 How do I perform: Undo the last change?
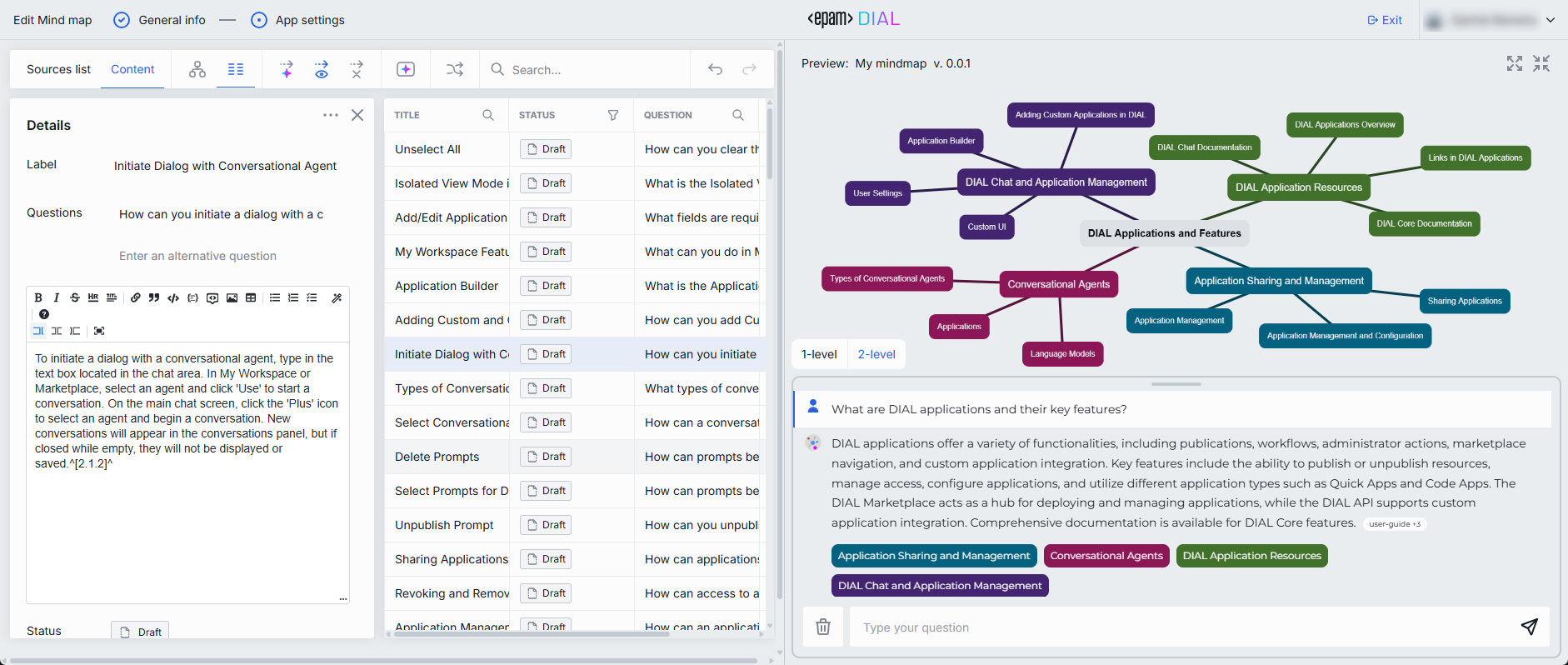pyautogui.click(x=715, y=69)
